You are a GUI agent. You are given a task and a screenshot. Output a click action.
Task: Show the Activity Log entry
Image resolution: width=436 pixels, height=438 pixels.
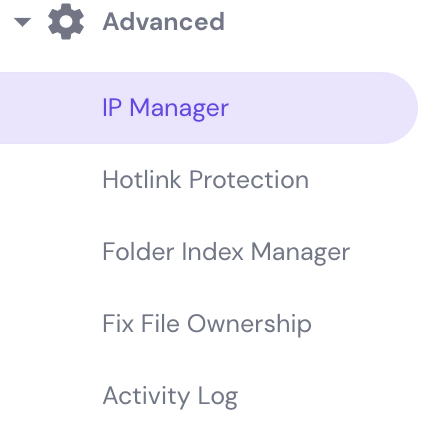[170, 396]
